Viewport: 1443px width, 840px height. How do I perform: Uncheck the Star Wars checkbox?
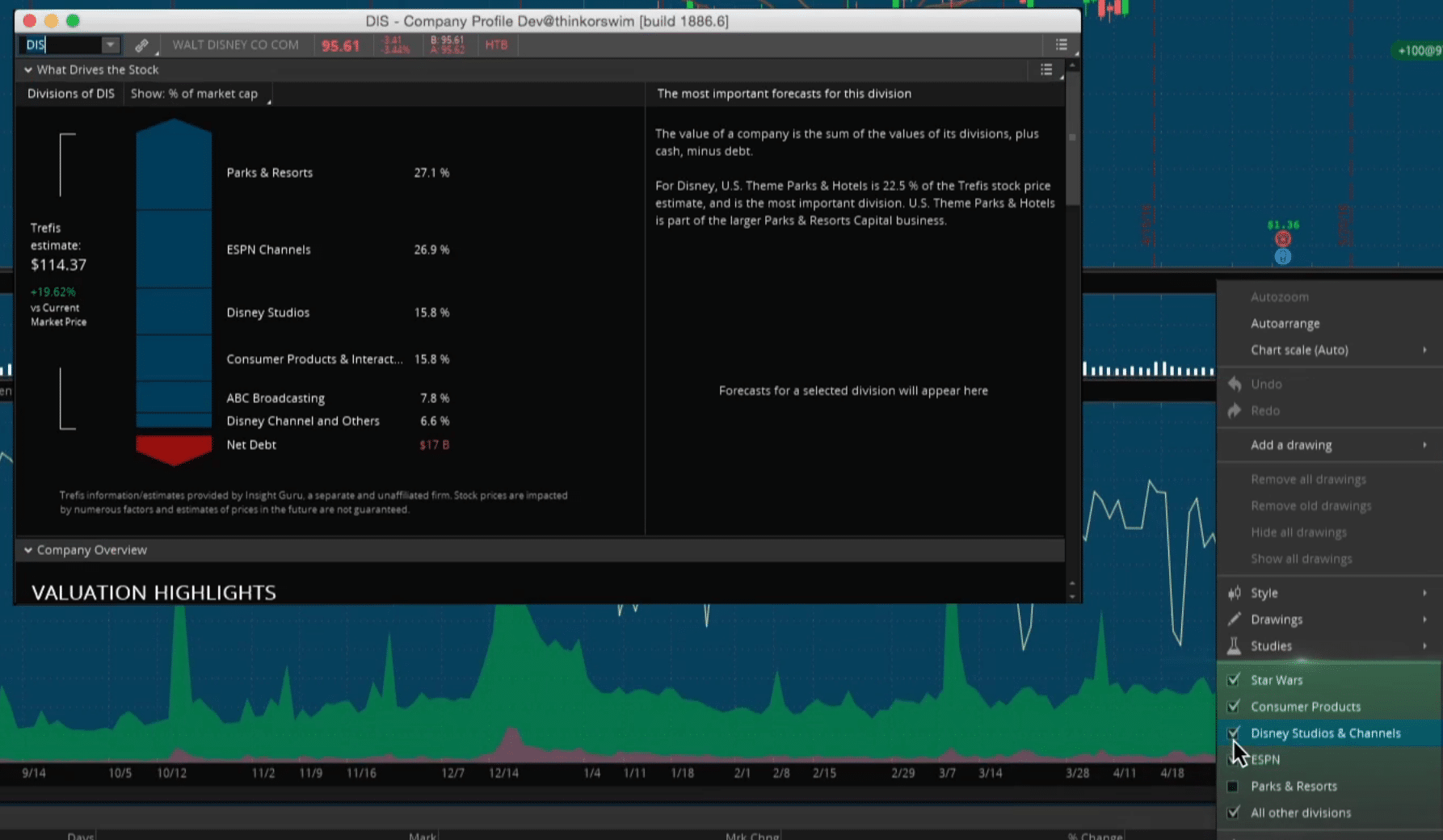1233,680
